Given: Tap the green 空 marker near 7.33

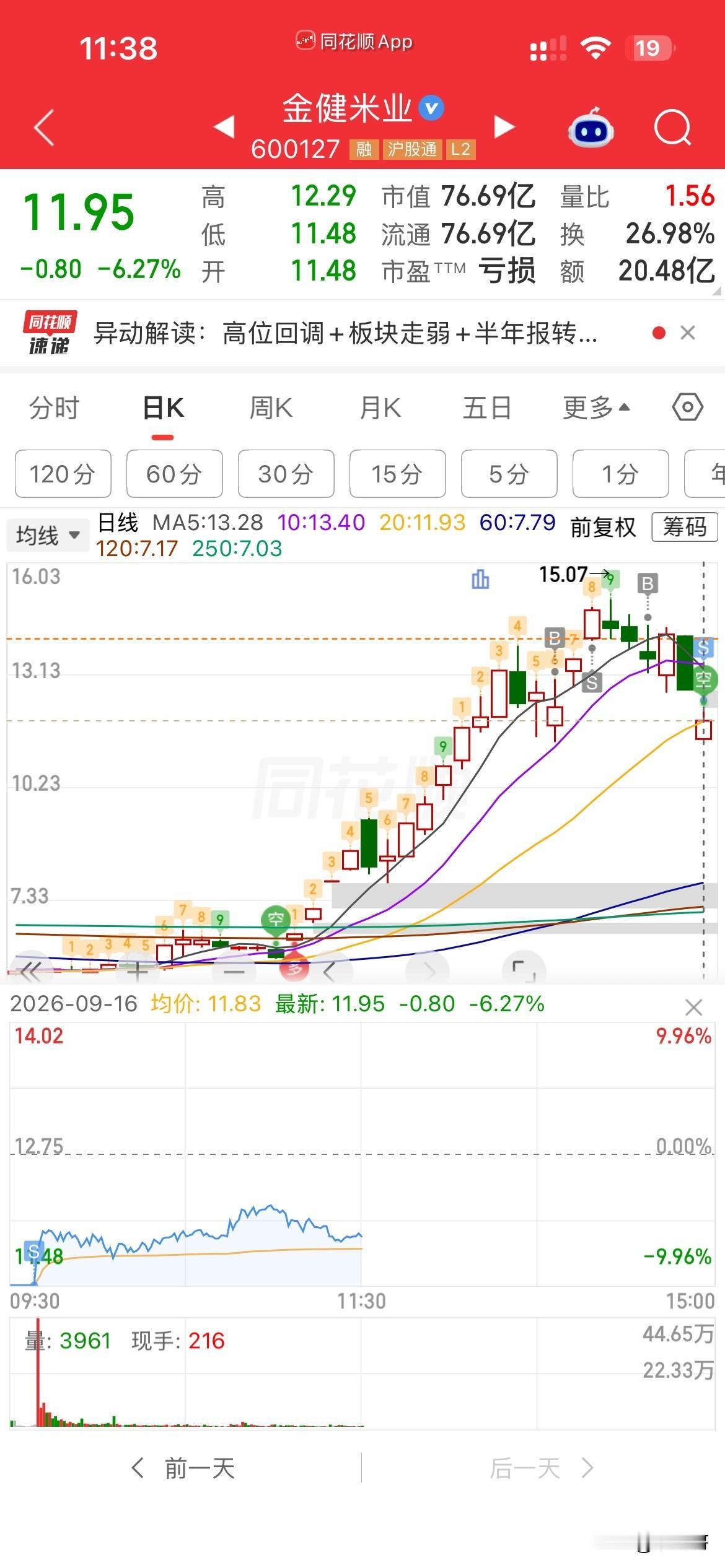Looking at the screenshot, I should (x=276, y=920).
